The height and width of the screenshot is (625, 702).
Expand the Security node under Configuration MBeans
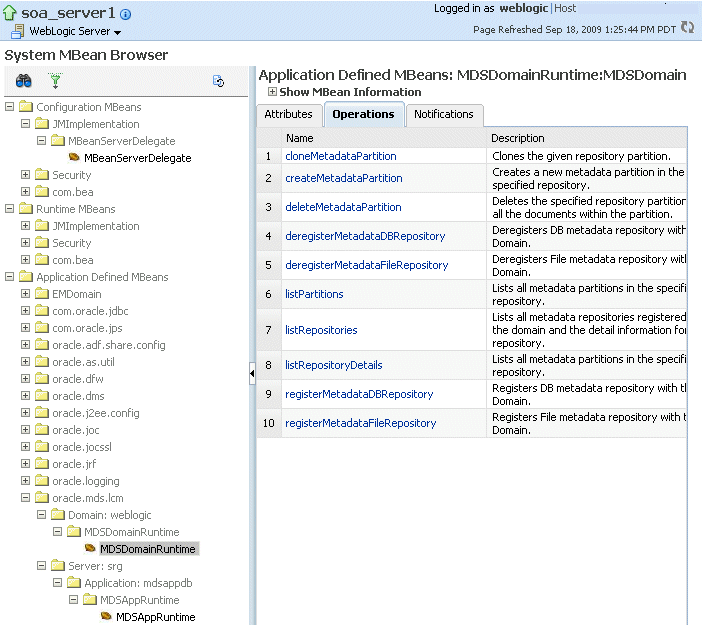click(x=26, y=175)
